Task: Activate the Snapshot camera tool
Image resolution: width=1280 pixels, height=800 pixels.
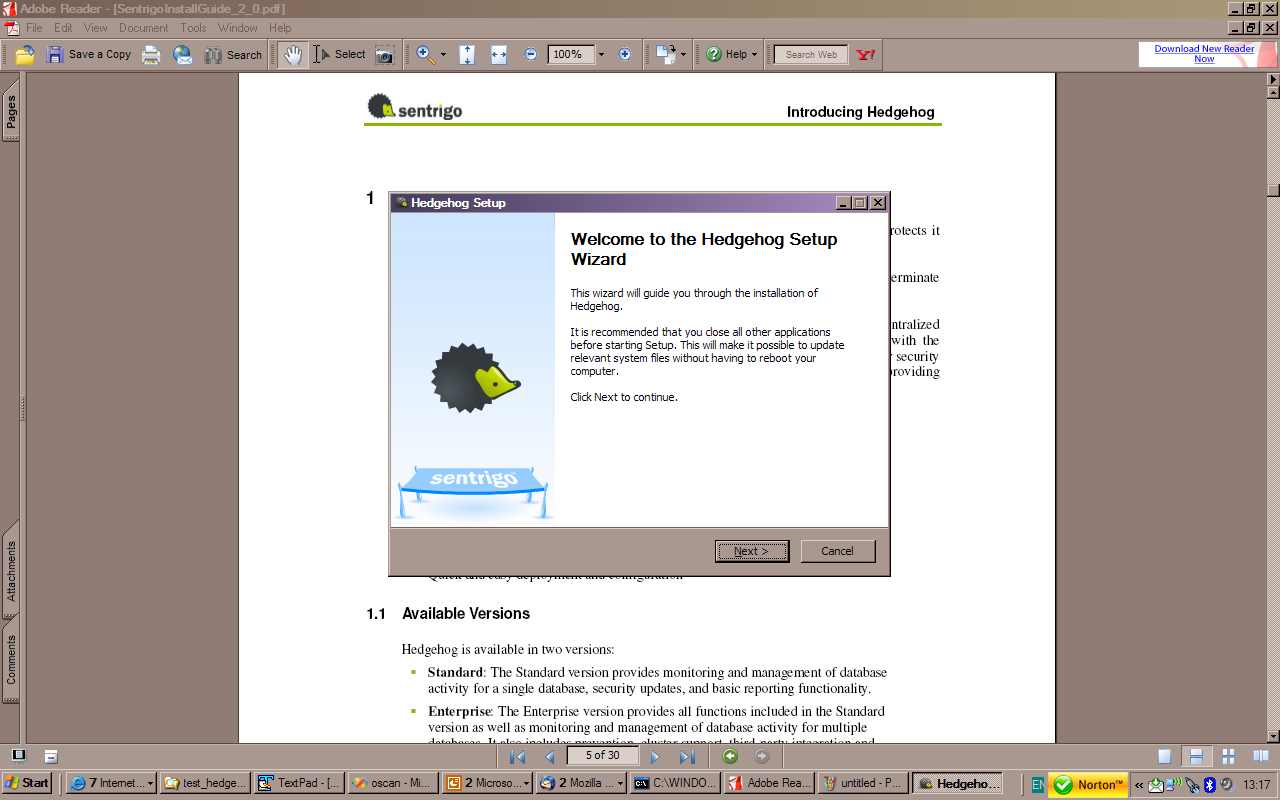Action: click(x=385, y=55)
